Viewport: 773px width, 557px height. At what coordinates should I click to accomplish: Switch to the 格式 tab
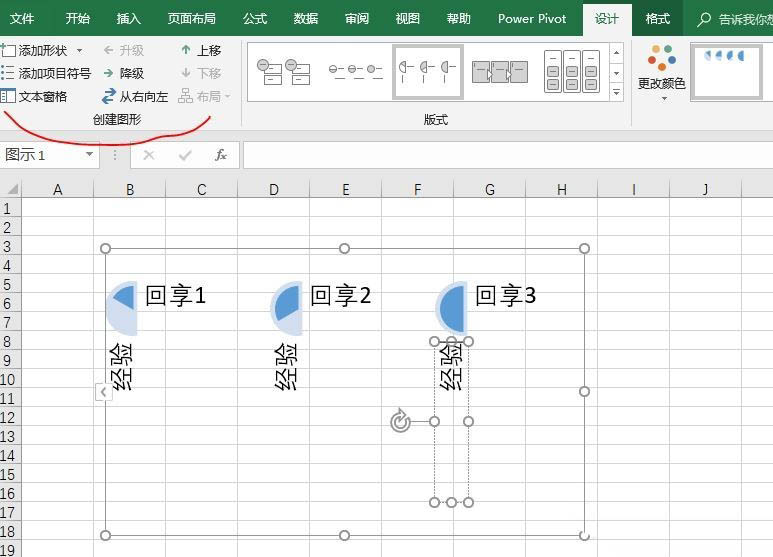(x=658, y=19)
